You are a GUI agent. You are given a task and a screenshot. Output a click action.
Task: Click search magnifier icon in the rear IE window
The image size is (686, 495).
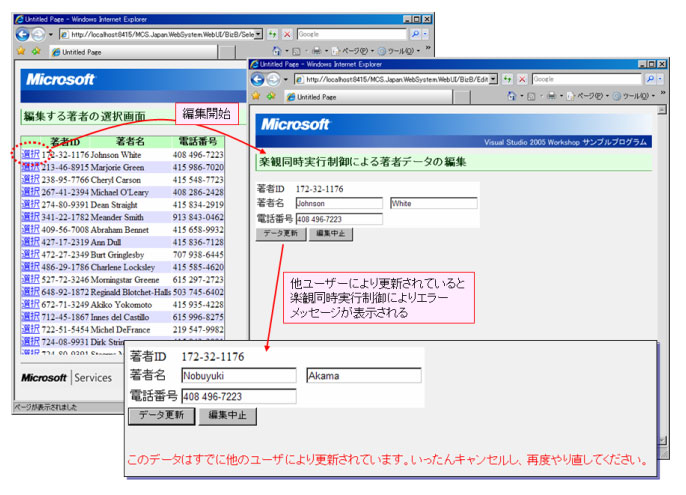(x=415, y=34)
